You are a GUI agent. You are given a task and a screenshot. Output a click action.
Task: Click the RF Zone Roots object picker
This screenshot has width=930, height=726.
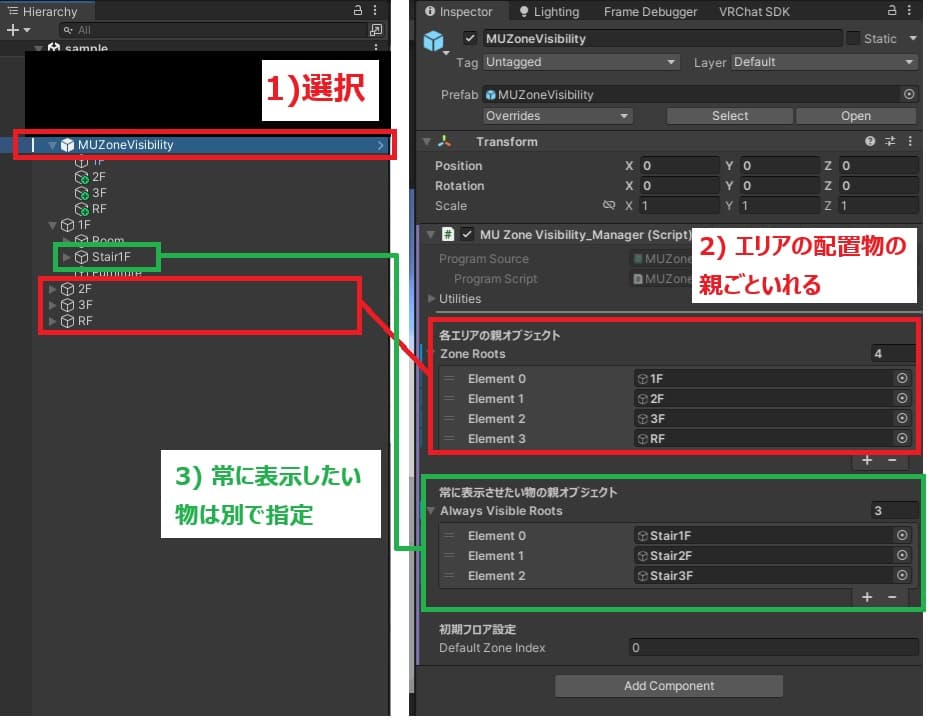(902, 439)
